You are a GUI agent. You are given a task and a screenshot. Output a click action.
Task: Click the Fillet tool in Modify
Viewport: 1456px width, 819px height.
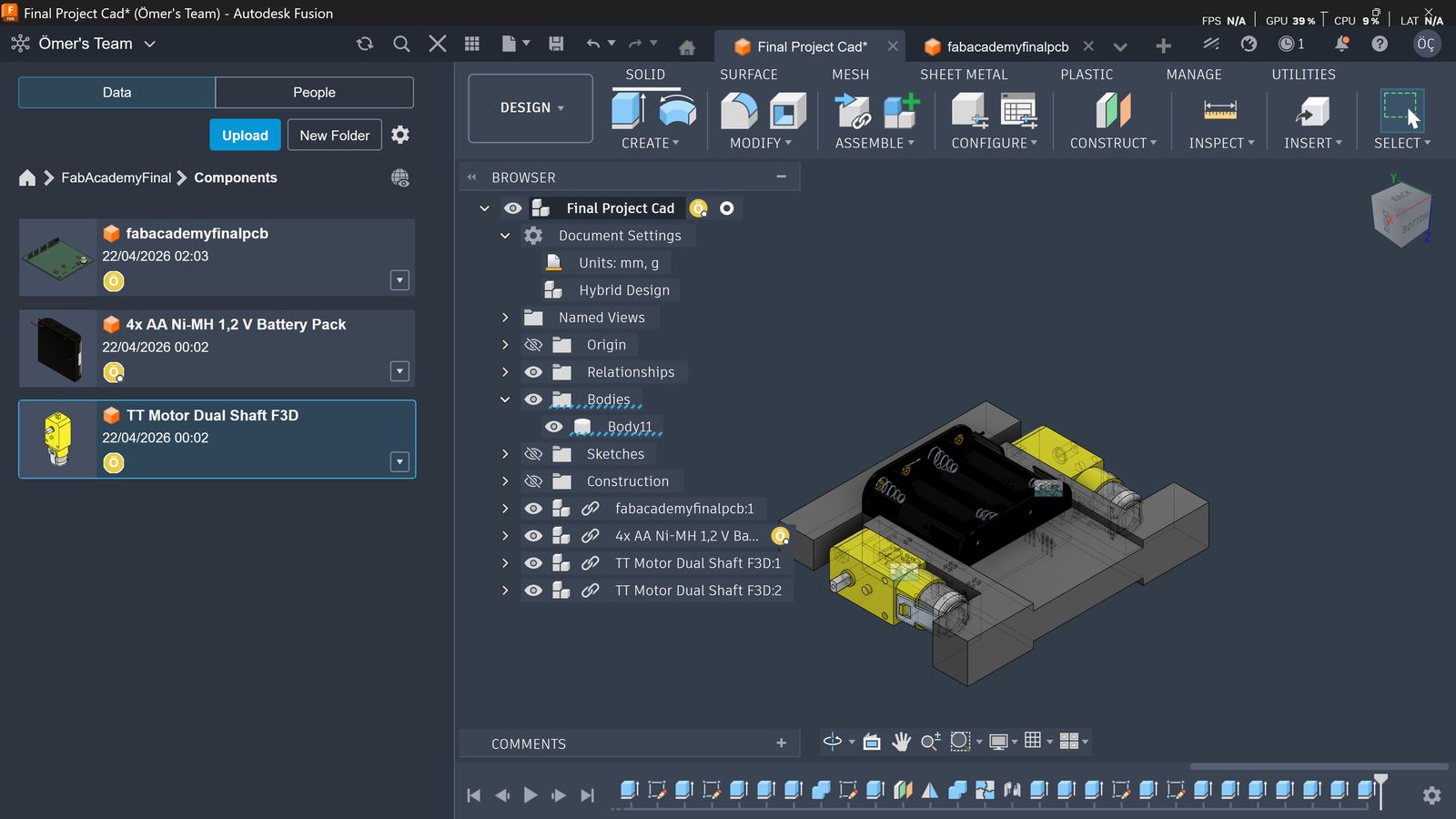pyautogui.click(x=739, y=110)
